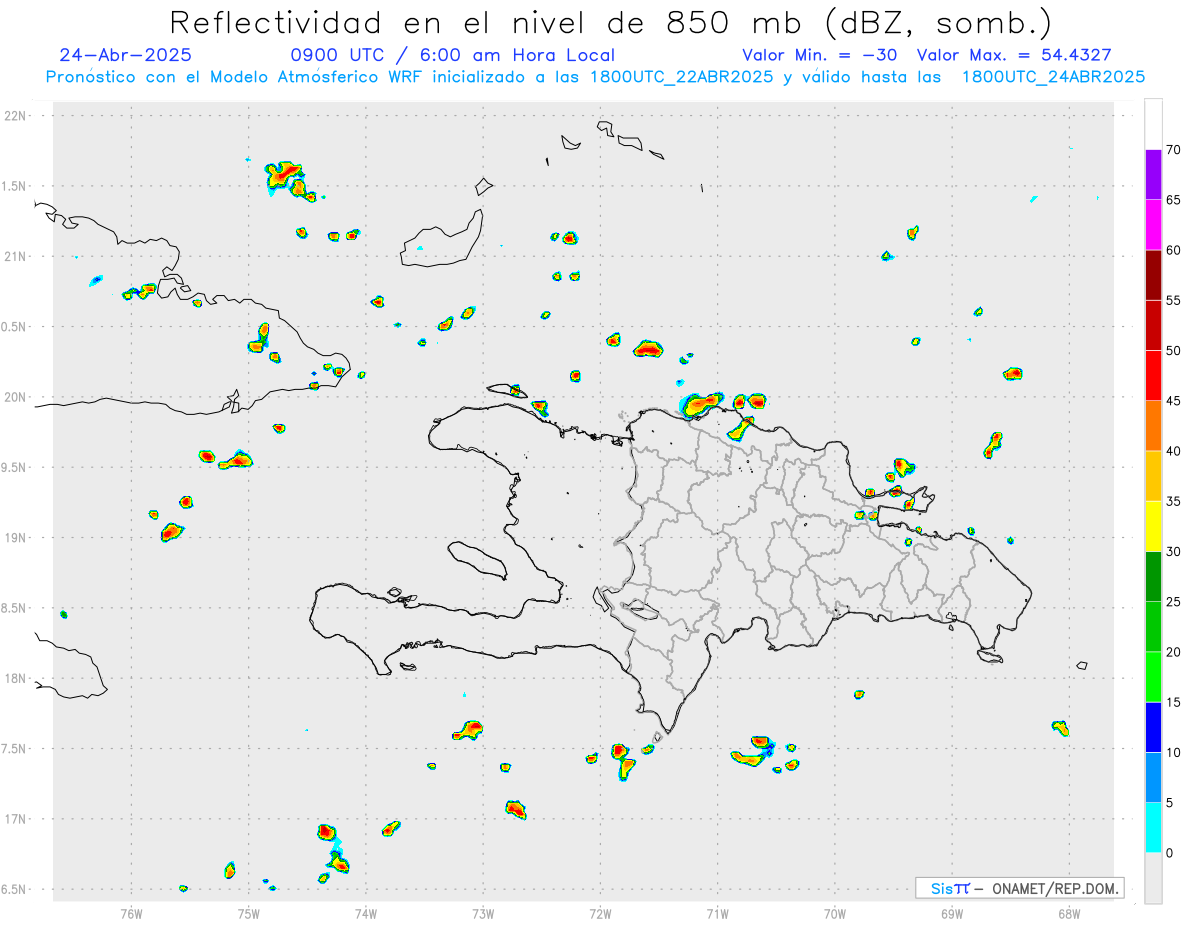Pick the dark maroon 55–60 dBZ colorbar segment
This screenshot has height=927, width=1200.
pyautogui.click(x=1153, y=275)
